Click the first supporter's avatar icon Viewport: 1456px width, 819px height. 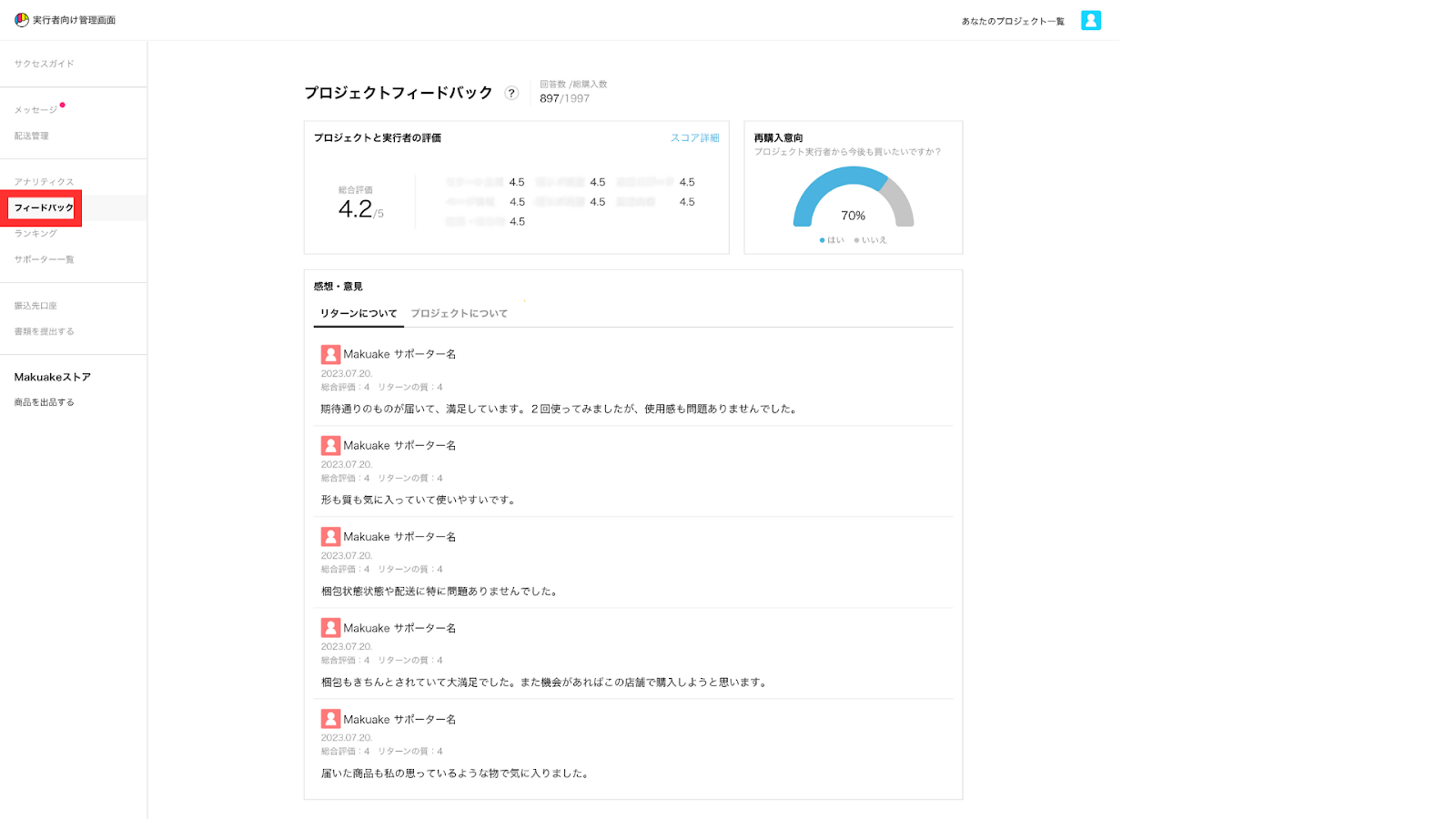tap(330, 354)
